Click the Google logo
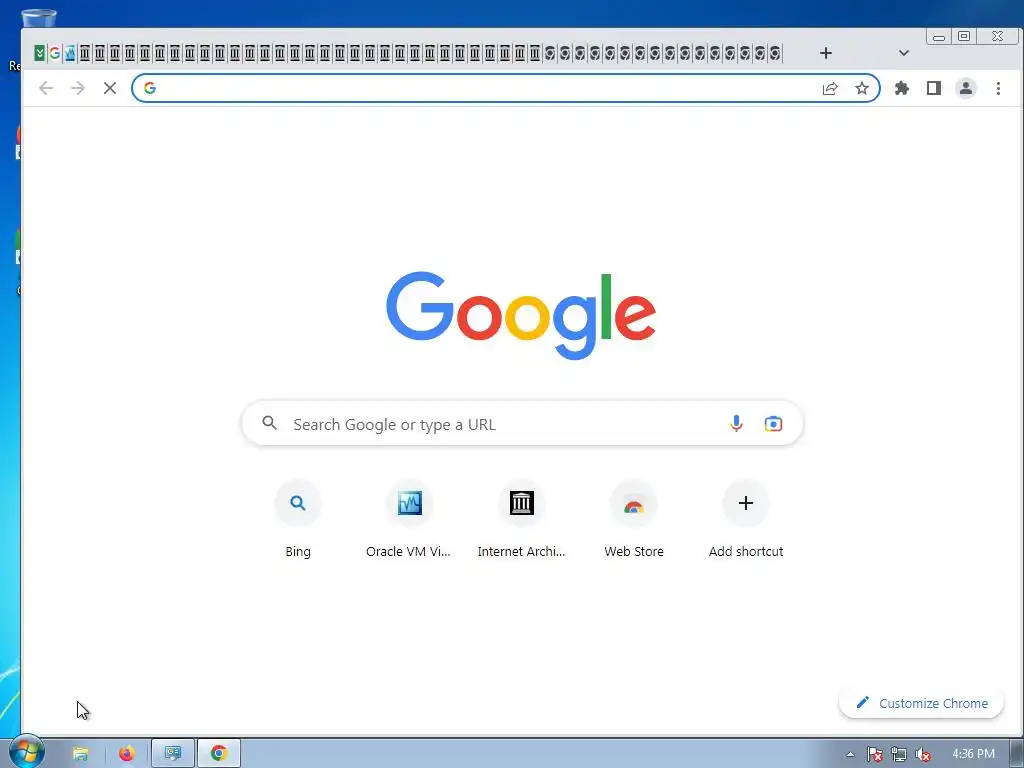 click(520, 315)
